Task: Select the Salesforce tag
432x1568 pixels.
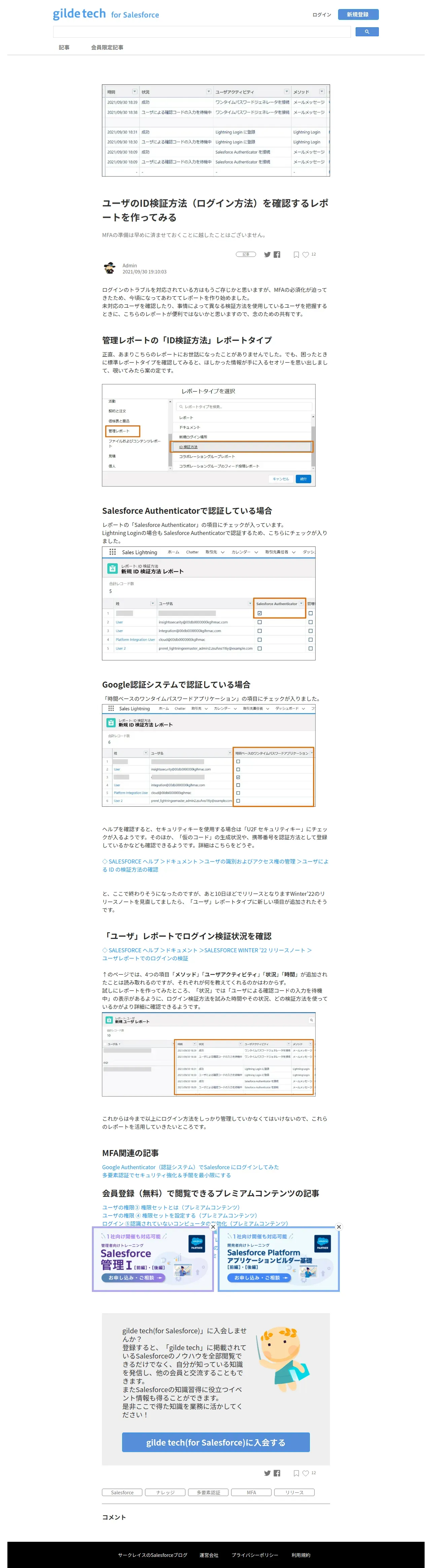Action: pos(122,1492)
